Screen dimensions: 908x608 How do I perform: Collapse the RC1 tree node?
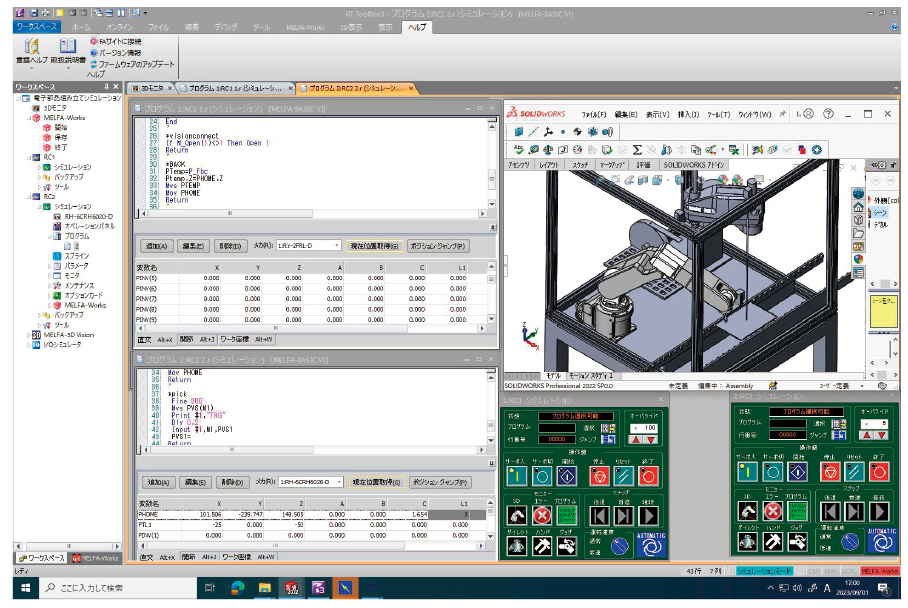click(30, 157)
